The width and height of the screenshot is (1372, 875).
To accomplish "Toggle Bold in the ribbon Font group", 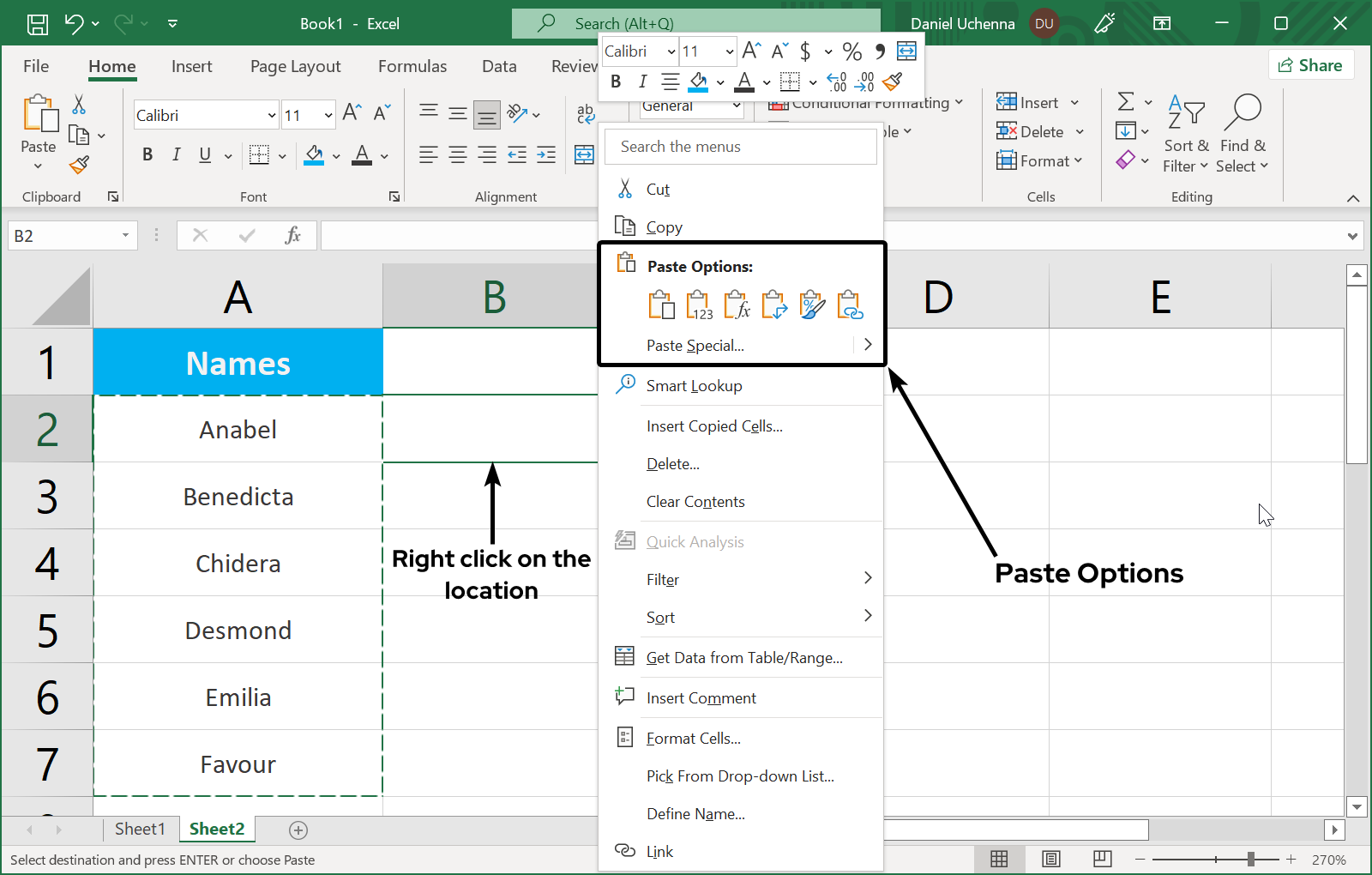I will coord(147,154).
